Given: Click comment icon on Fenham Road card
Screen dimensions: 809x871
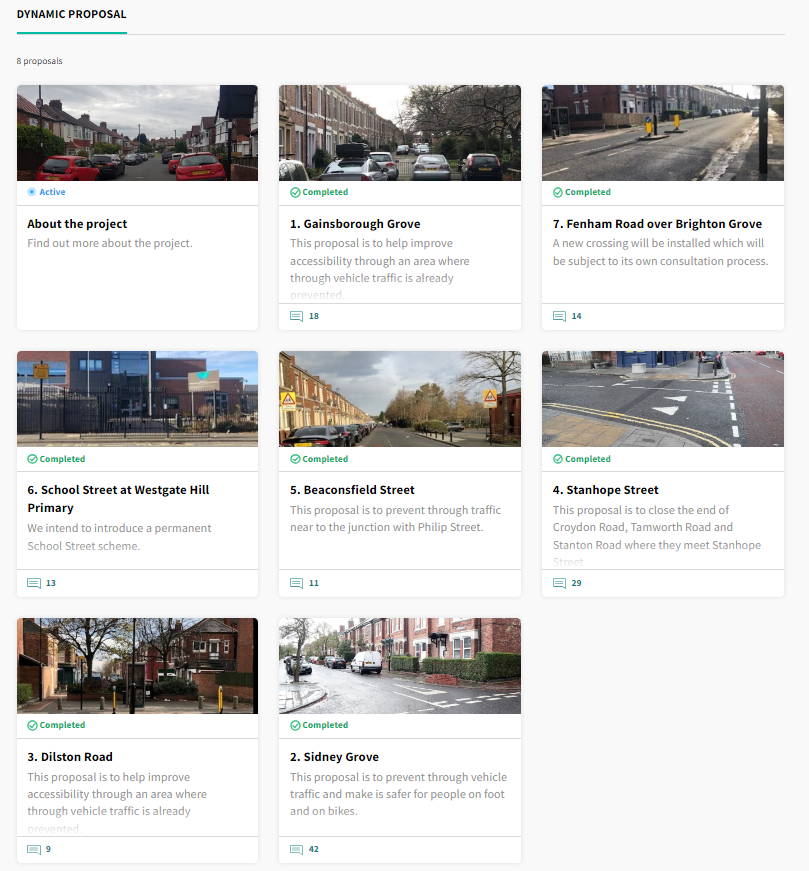Looking at the screenshot, I should pyautogui.click(x=559, y=316).
